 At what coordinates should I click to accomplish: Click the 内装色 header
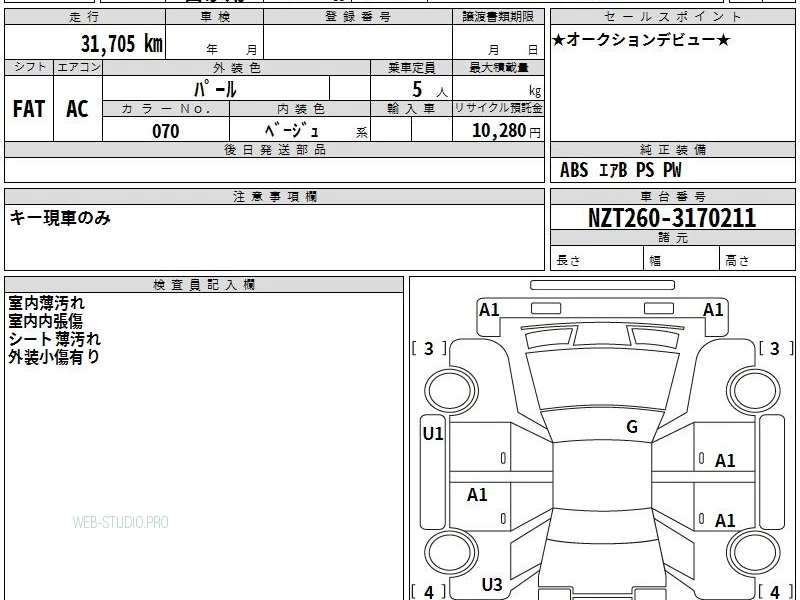pos(300,109)
